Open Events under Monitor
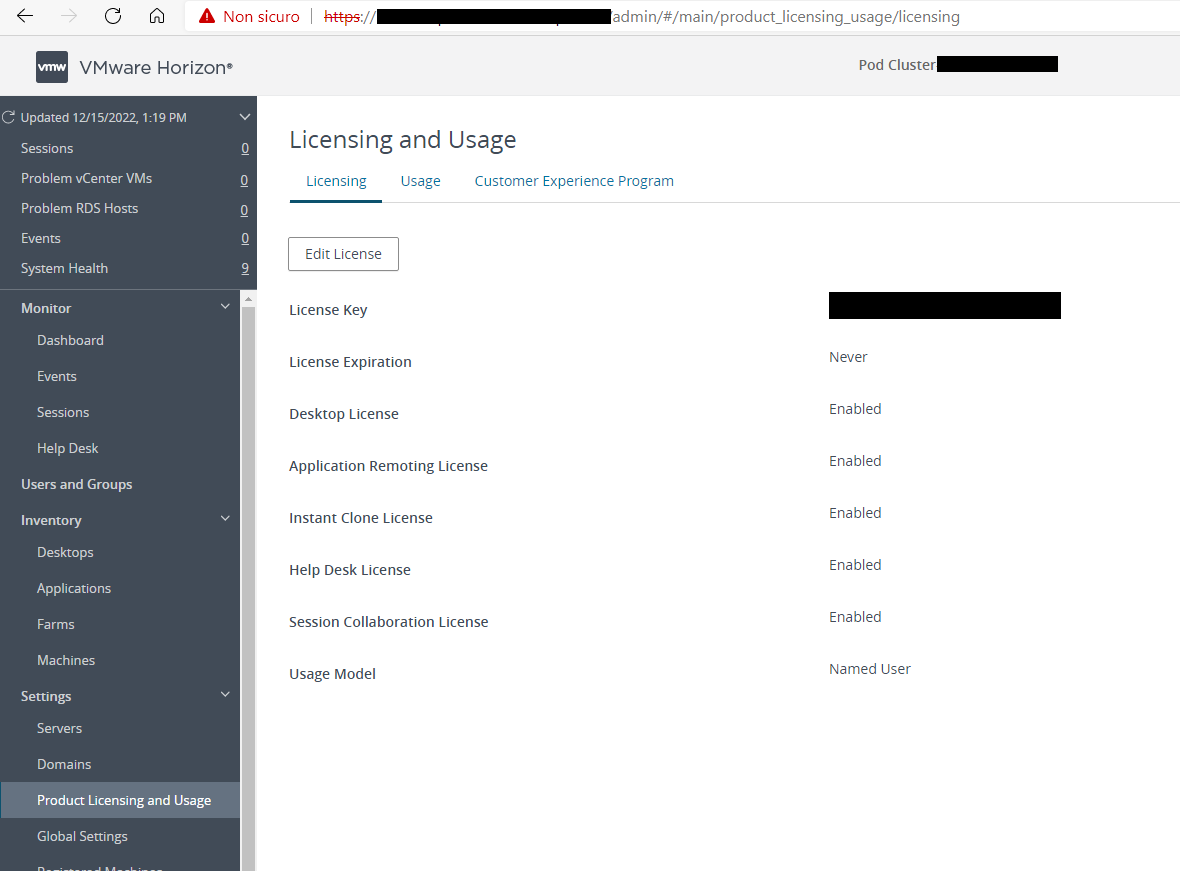The width and height of the screenshot is (1180, 871). pyautogui.click(x=56, y=376)
